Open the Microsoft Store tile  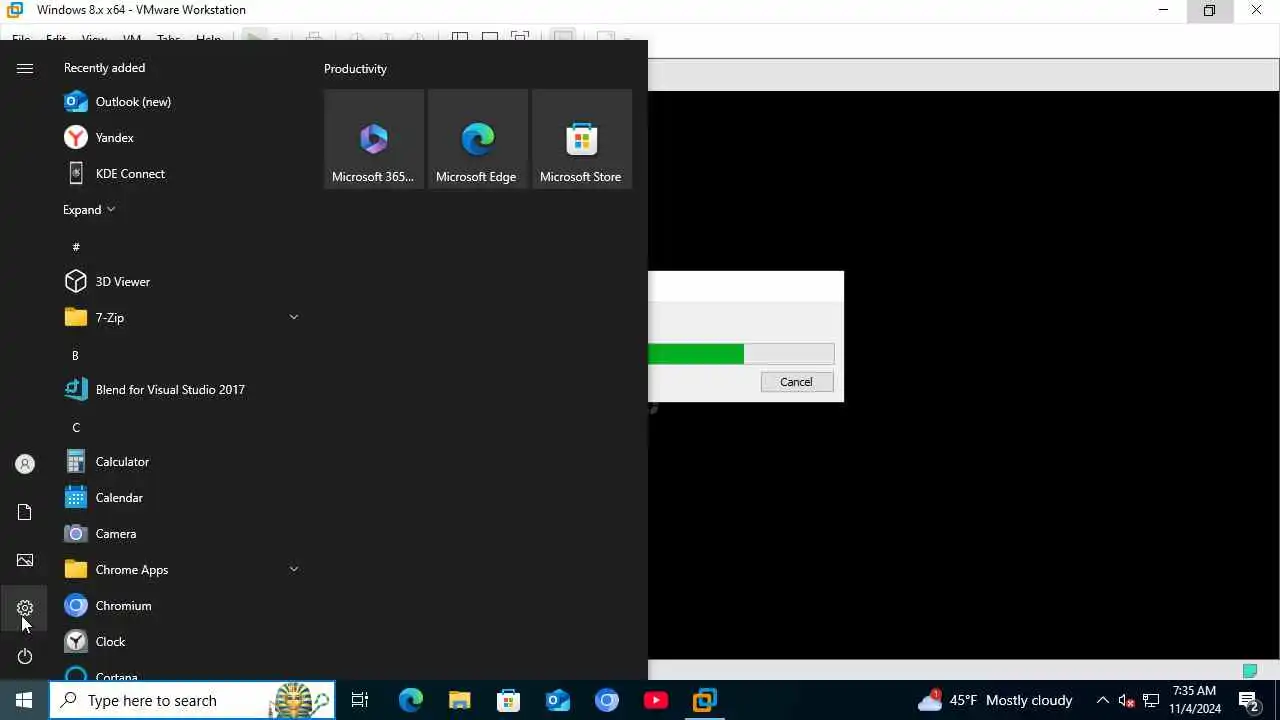pyautogui.click(x=582, y=139)
